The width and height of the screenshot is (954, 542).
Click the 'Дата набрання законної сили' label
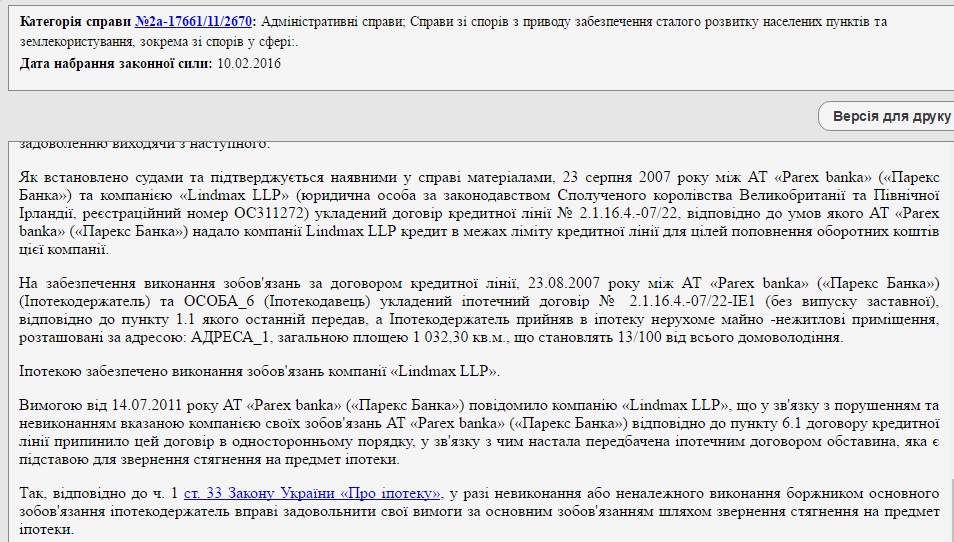(115, 63)
